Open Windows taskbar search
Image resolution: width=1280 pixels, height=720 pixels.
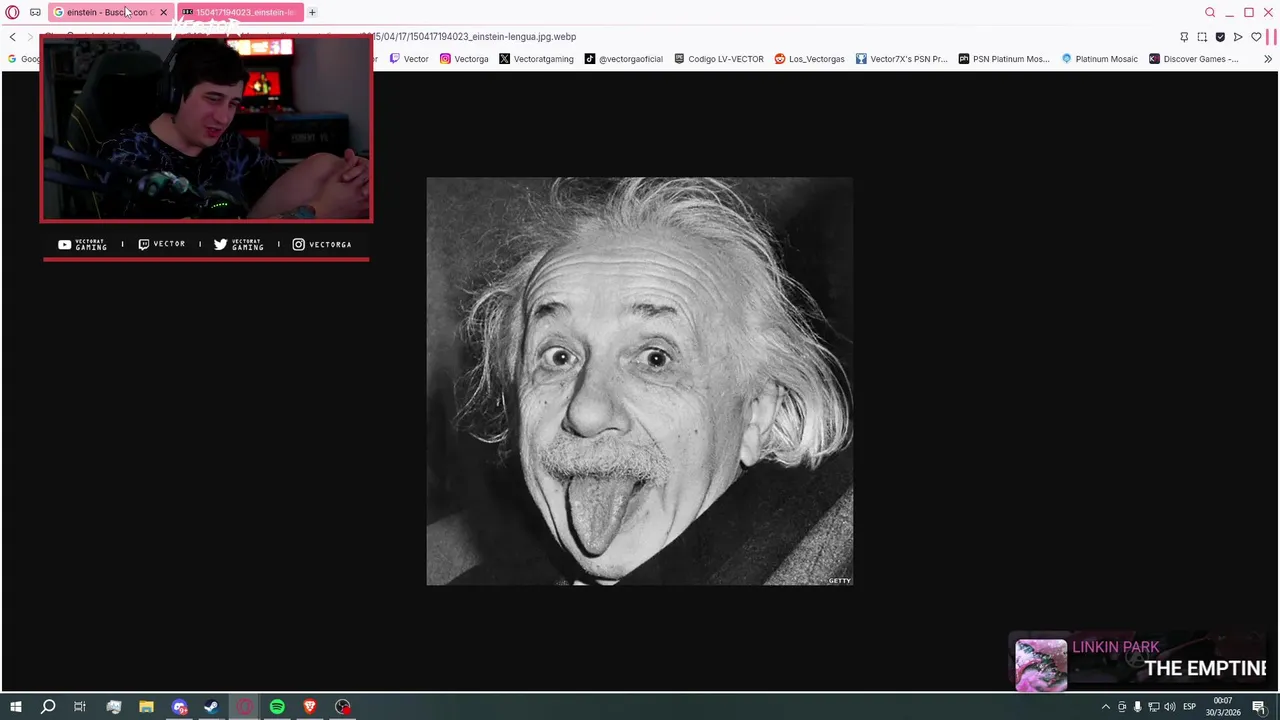[47, 707]
